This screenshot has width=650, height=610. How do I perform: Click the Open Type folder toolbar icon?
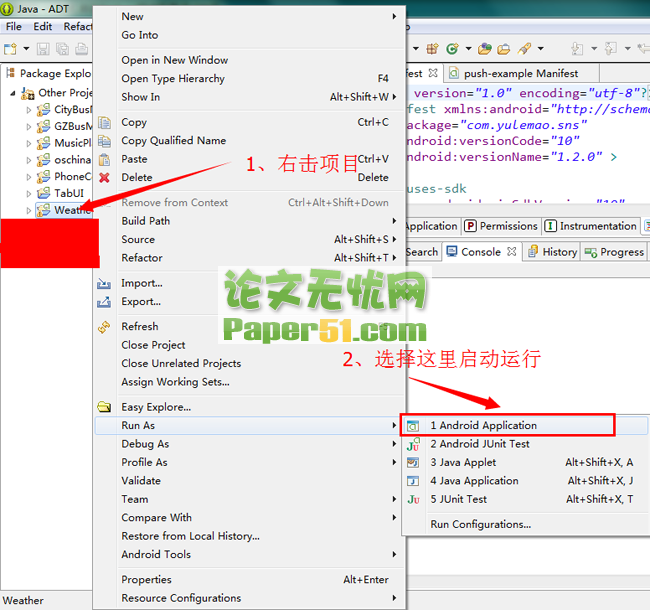484,49
